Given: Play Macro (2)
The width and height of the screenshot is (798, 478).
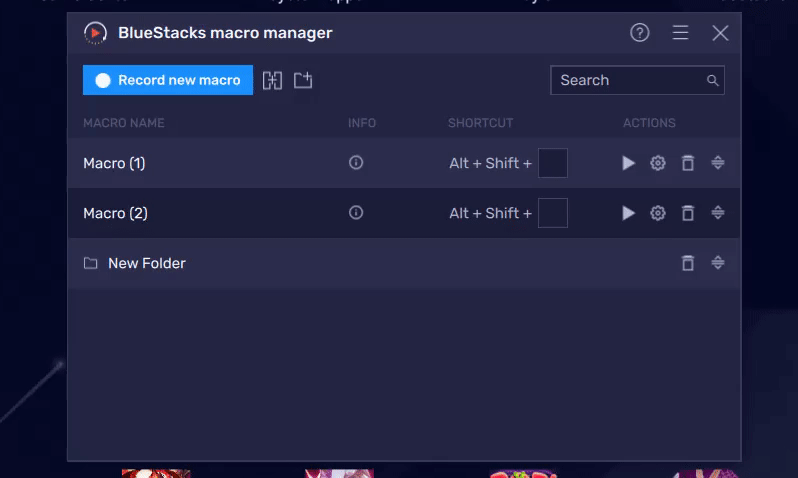Looking at the screenshot, I should pyautogui.click(x=629, y=213).
